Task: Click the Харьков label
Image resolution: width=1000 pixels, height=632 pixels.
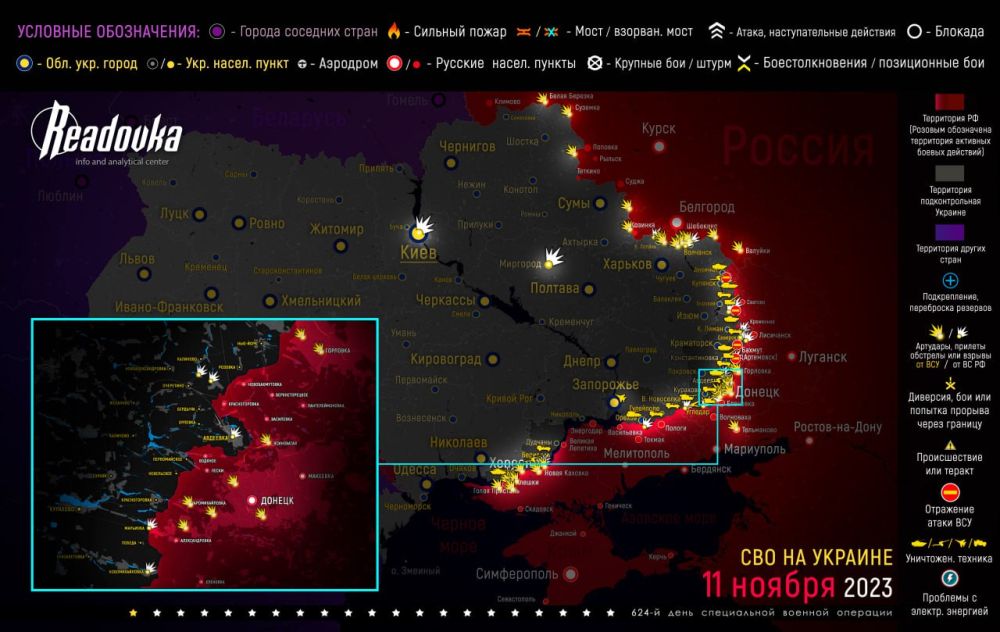Action: click(628, 264)
